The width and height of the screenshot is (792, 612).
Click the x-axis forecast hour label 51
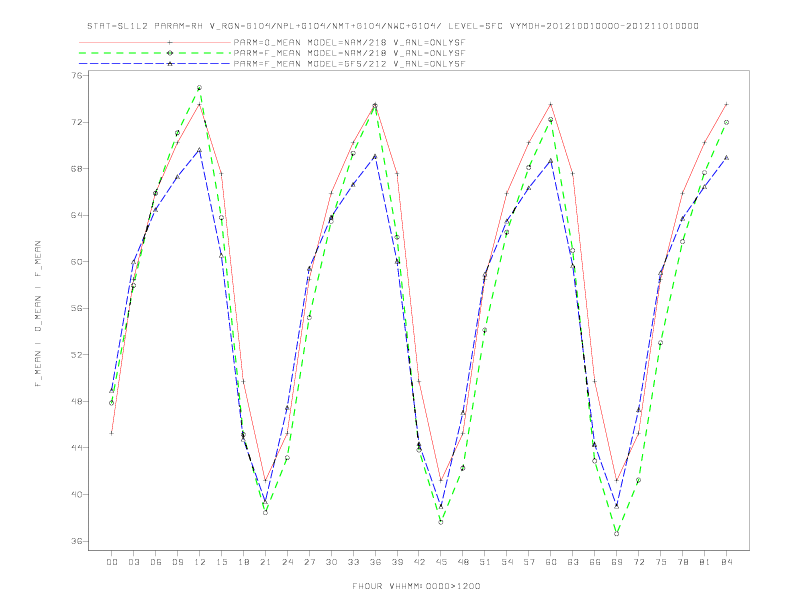[485, 562]
